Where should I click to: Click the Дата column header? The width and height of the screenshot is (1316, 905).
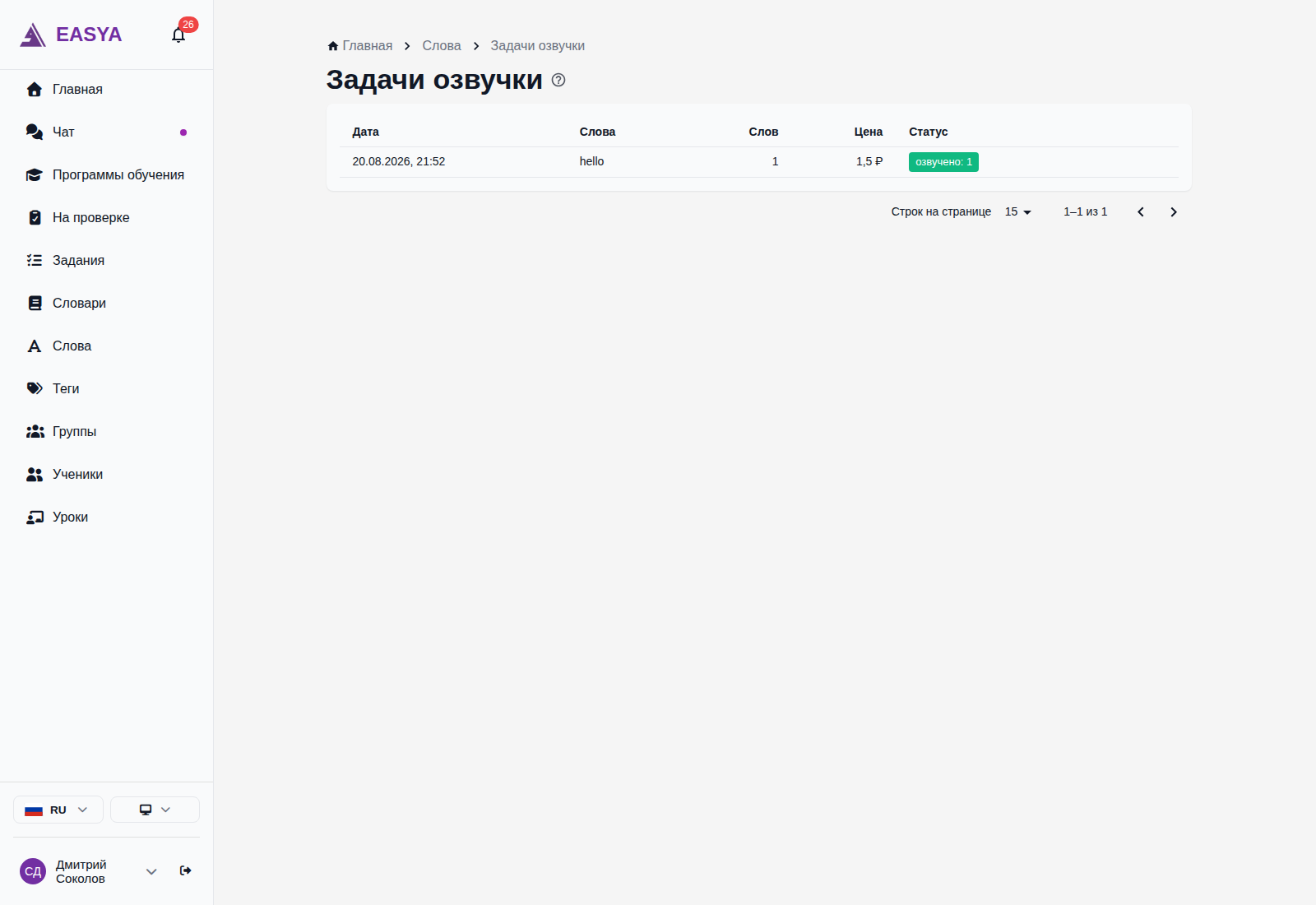[x=366, y=132]
